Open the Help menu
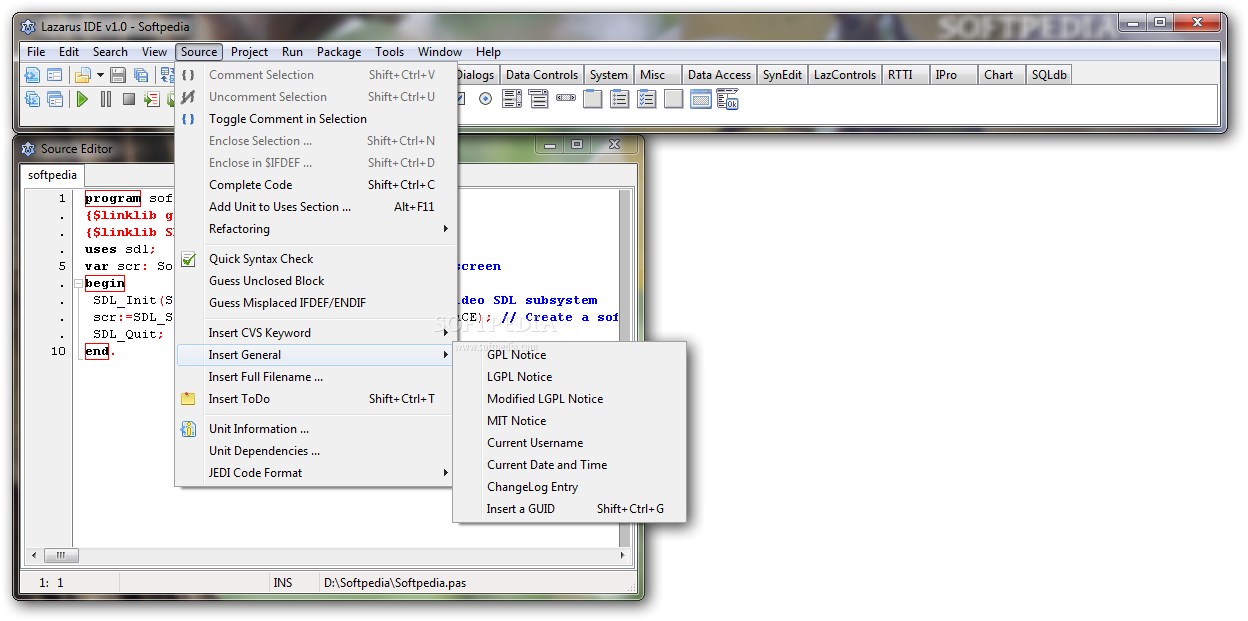1248x621 pixels. tap(488, 52)
